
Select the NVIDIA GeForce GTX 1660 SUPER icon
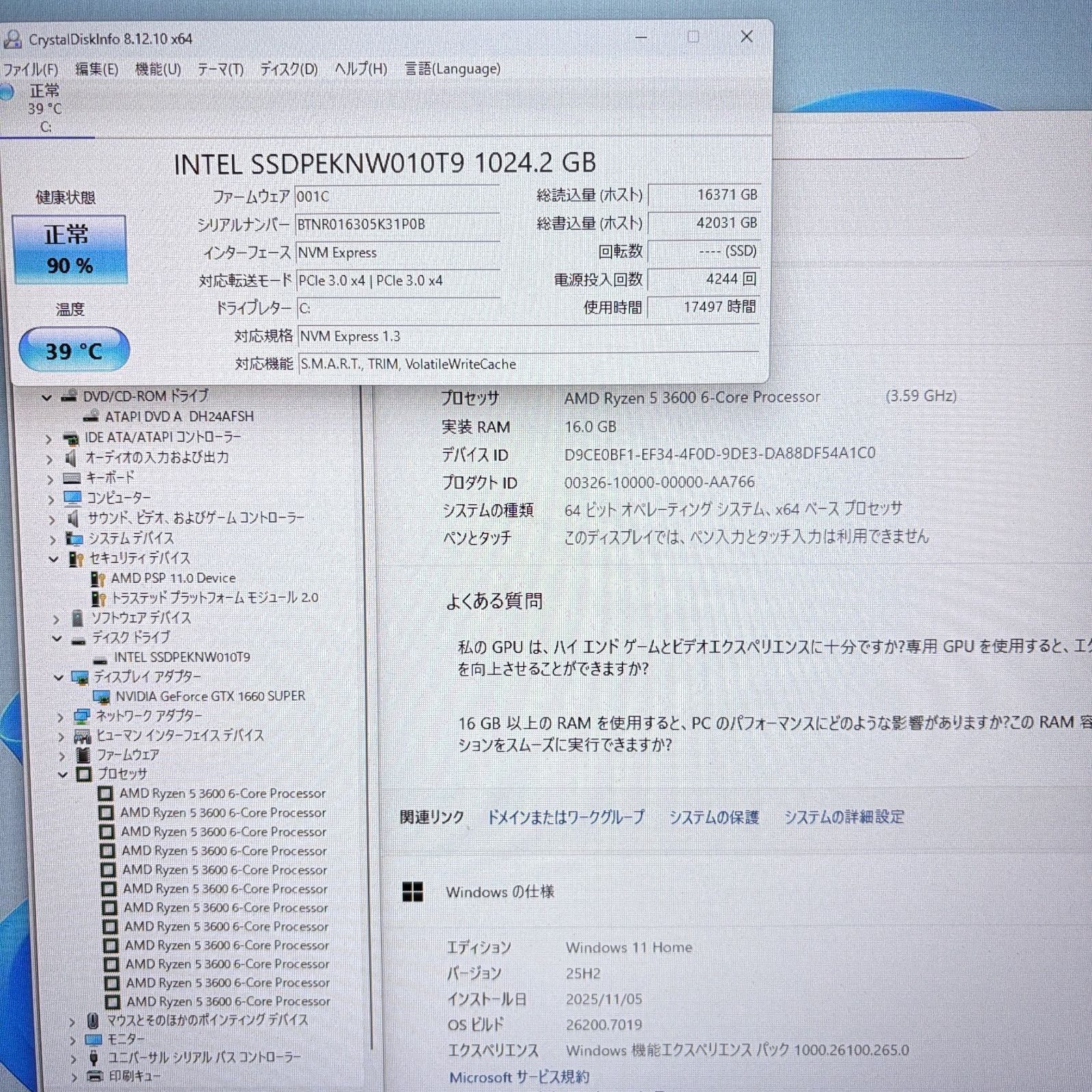pyautogui.click(x=102, y=696)
